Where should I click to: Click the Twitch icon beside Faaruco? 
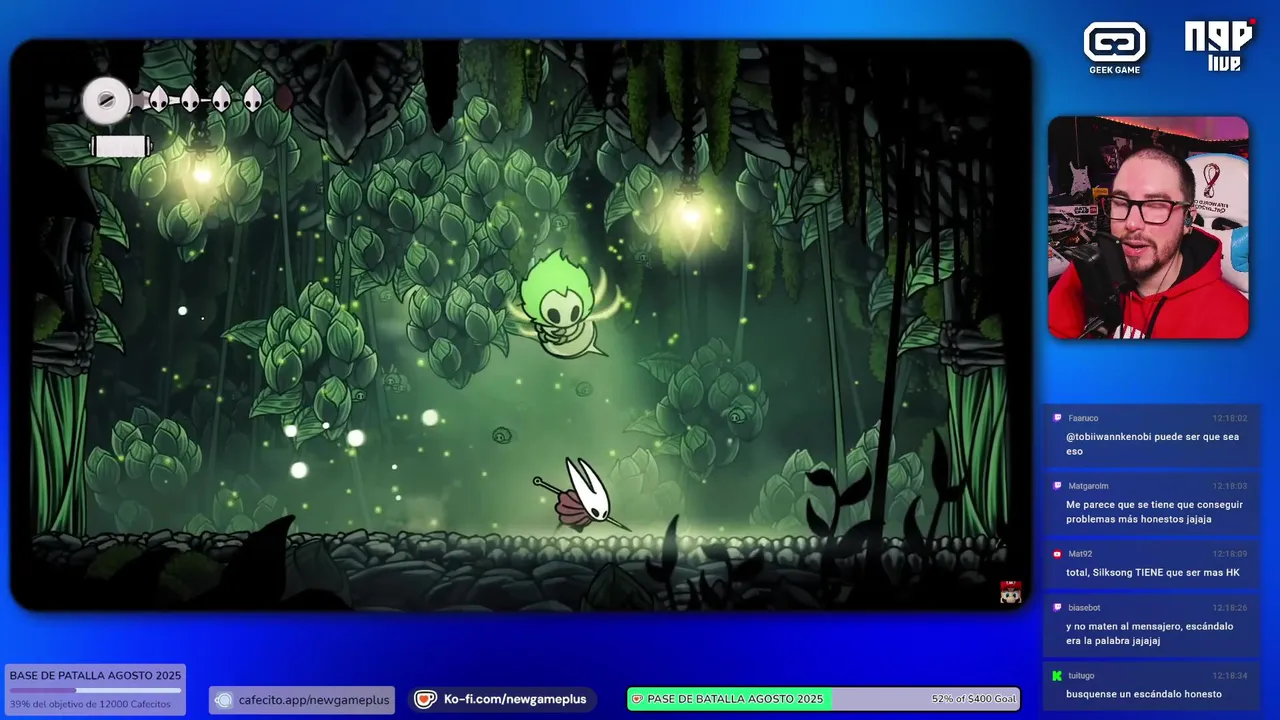[x=1057, y=418]
